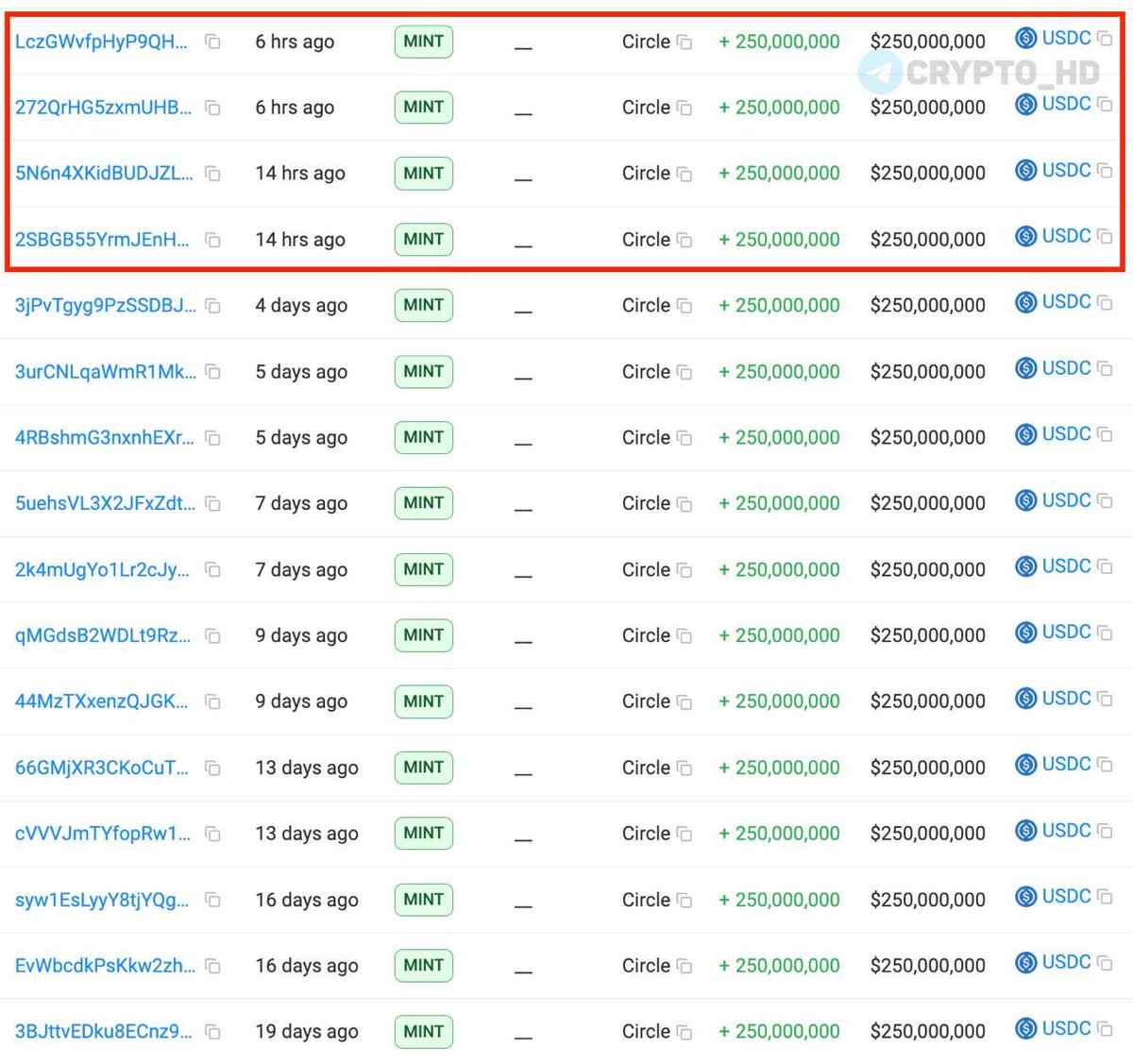Copy transaction signature 5uehsVL3X2JFxZdt
Screen dimensions: 1133x1064
[212, 504]
